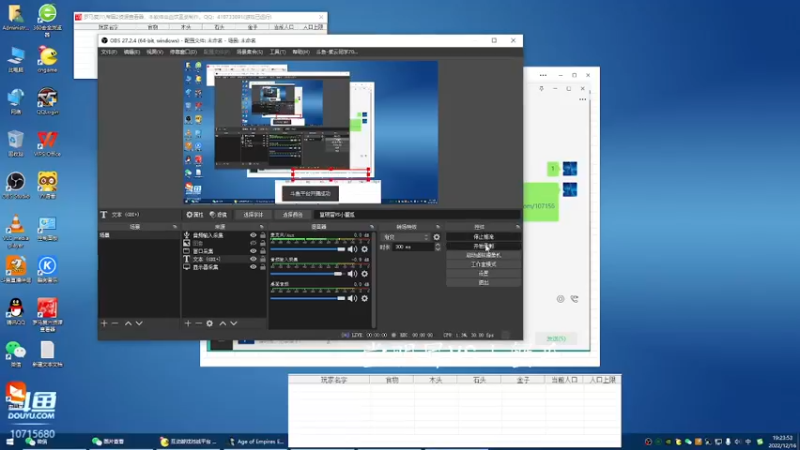Pop out the Scene Transitions dock icon

[437, 227]
